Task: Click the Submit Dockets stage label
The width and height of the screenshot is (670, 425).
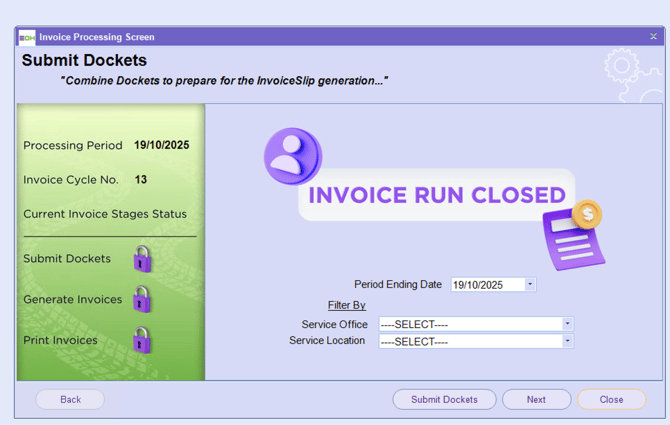Action: 67,259
